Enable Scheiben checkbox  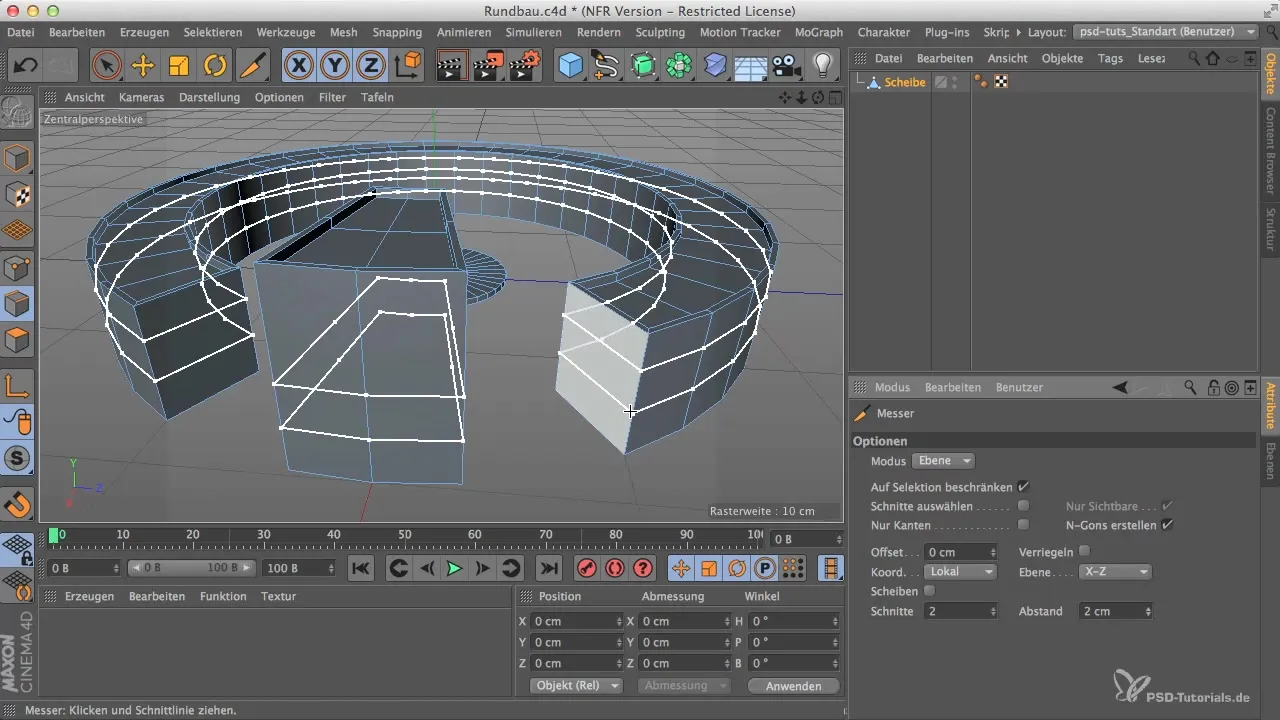coord(929,591)
